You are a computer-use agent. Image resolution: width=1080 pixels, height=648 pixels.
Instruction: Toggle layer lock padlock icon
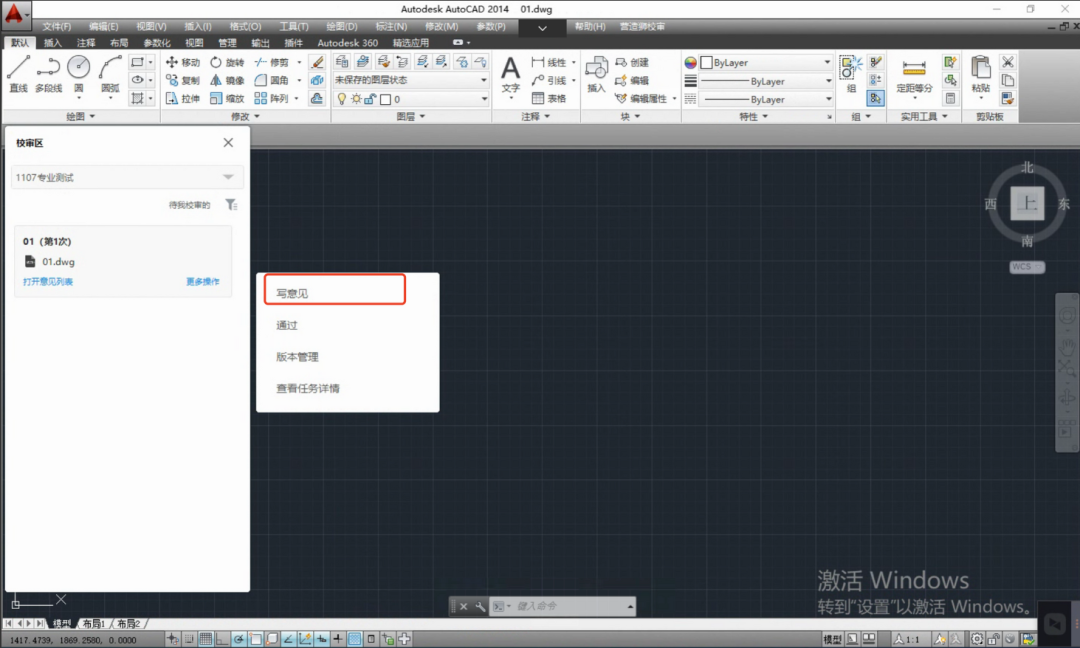370,99
